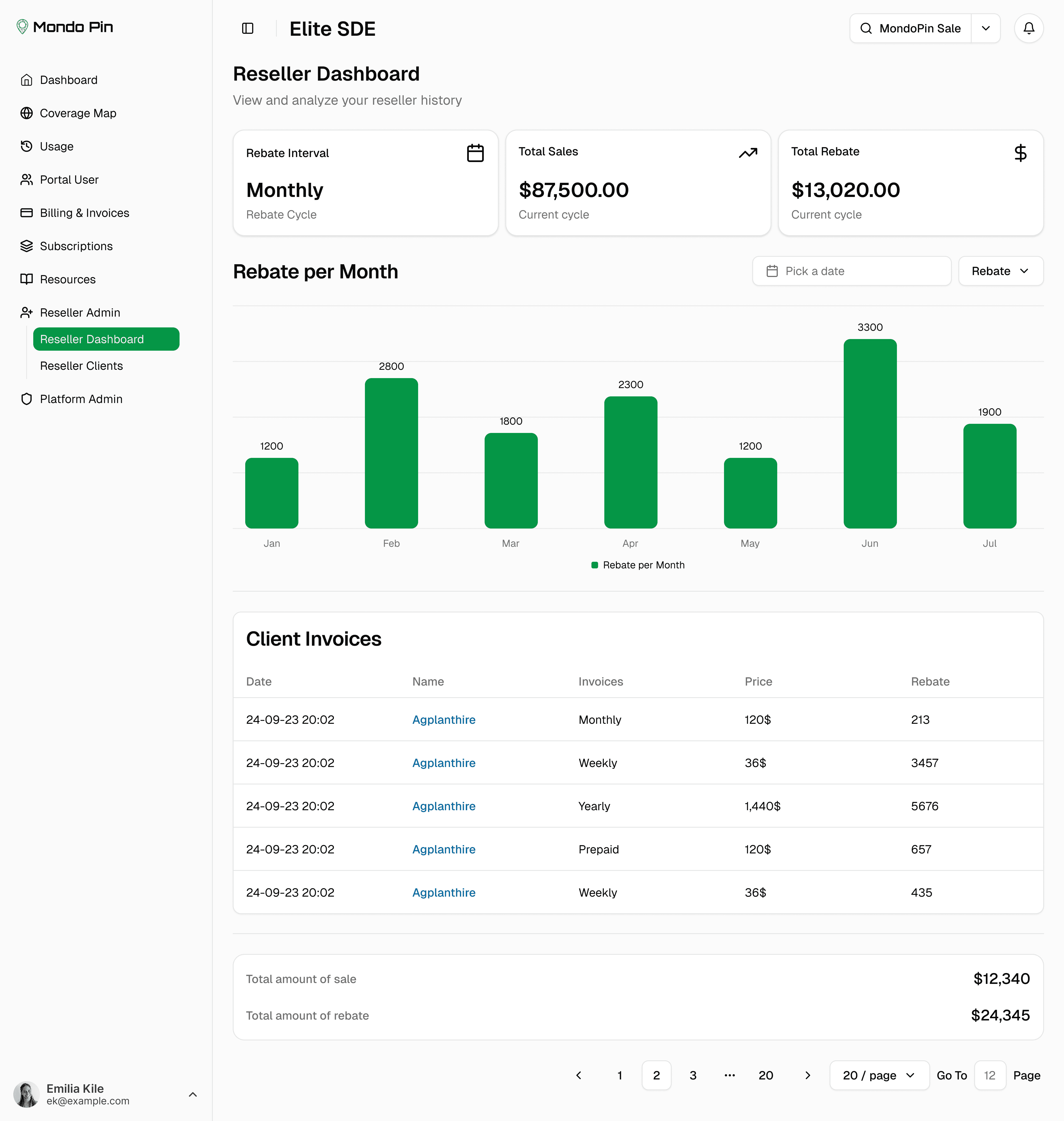
Task: Click the Jun bar in rebate chart
Action: point(869,434)
